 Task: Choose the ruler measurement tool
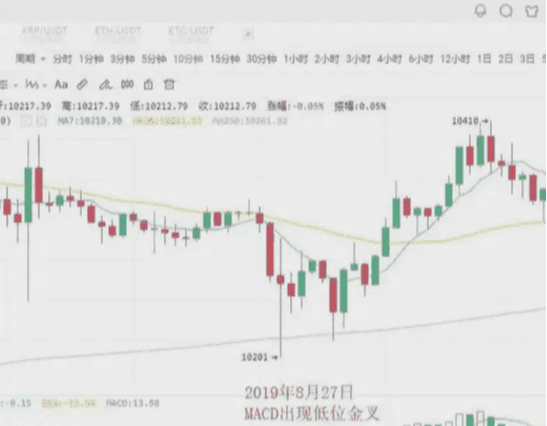[x=82, y=85]
